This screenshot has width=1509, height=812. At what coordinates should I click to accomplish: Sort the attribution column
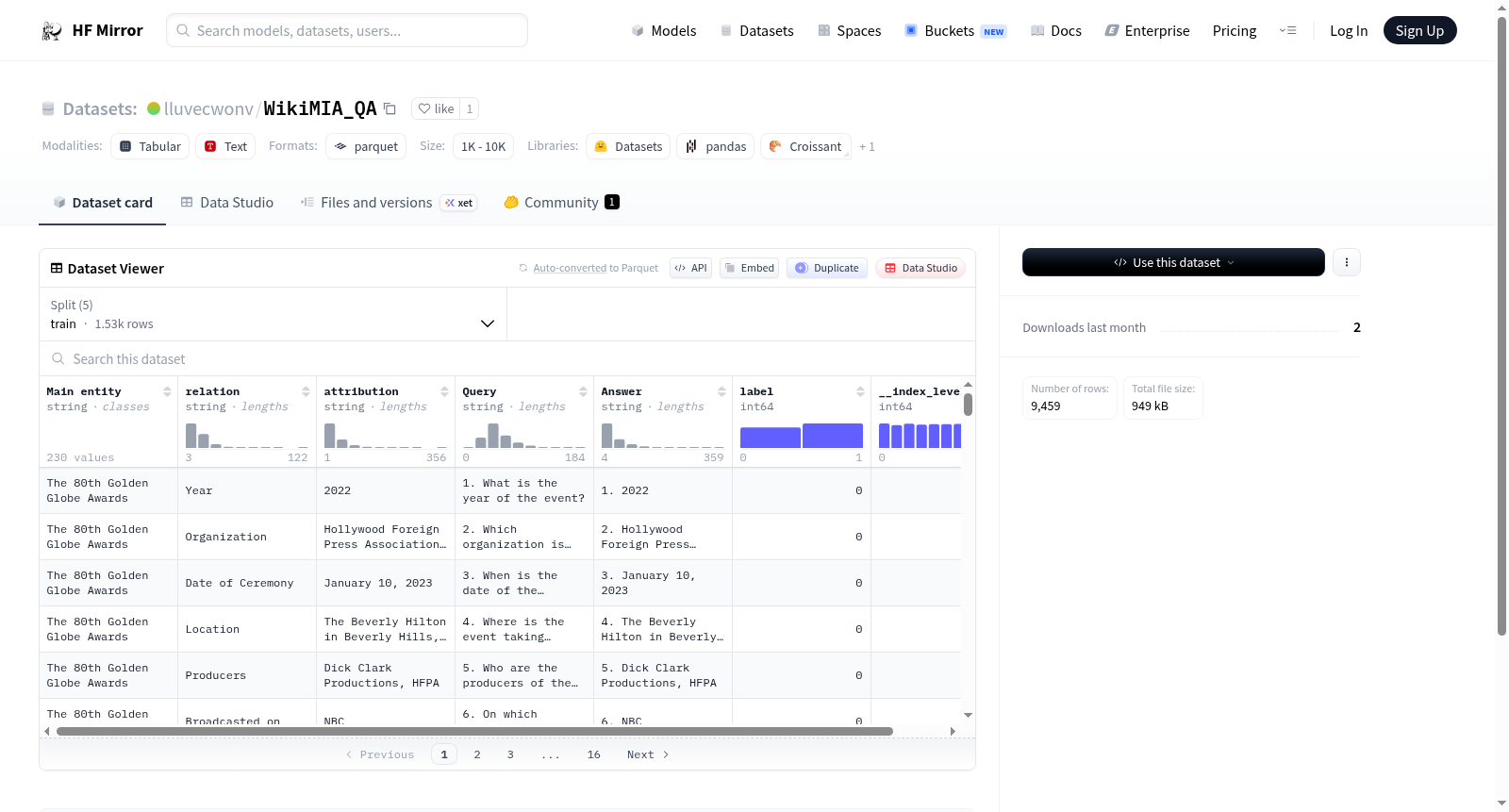coord(444,391)
